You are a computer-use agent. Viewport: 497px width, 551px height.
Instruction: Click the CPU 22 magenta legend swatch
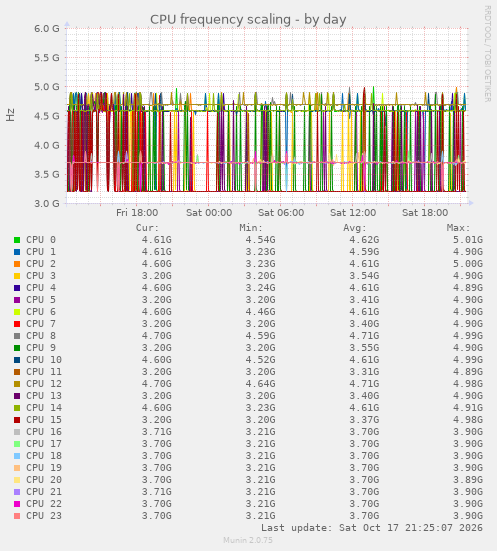17,504
